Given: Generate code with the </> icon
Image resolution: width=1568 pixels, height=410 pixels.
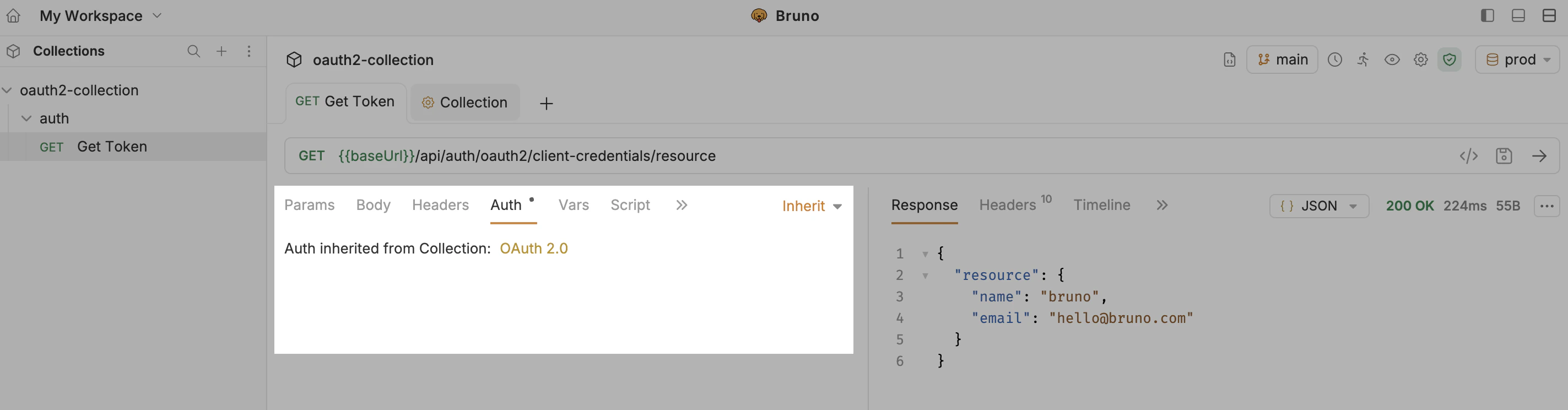Looking at the screenshot, I should click(x=1469, y=156).
